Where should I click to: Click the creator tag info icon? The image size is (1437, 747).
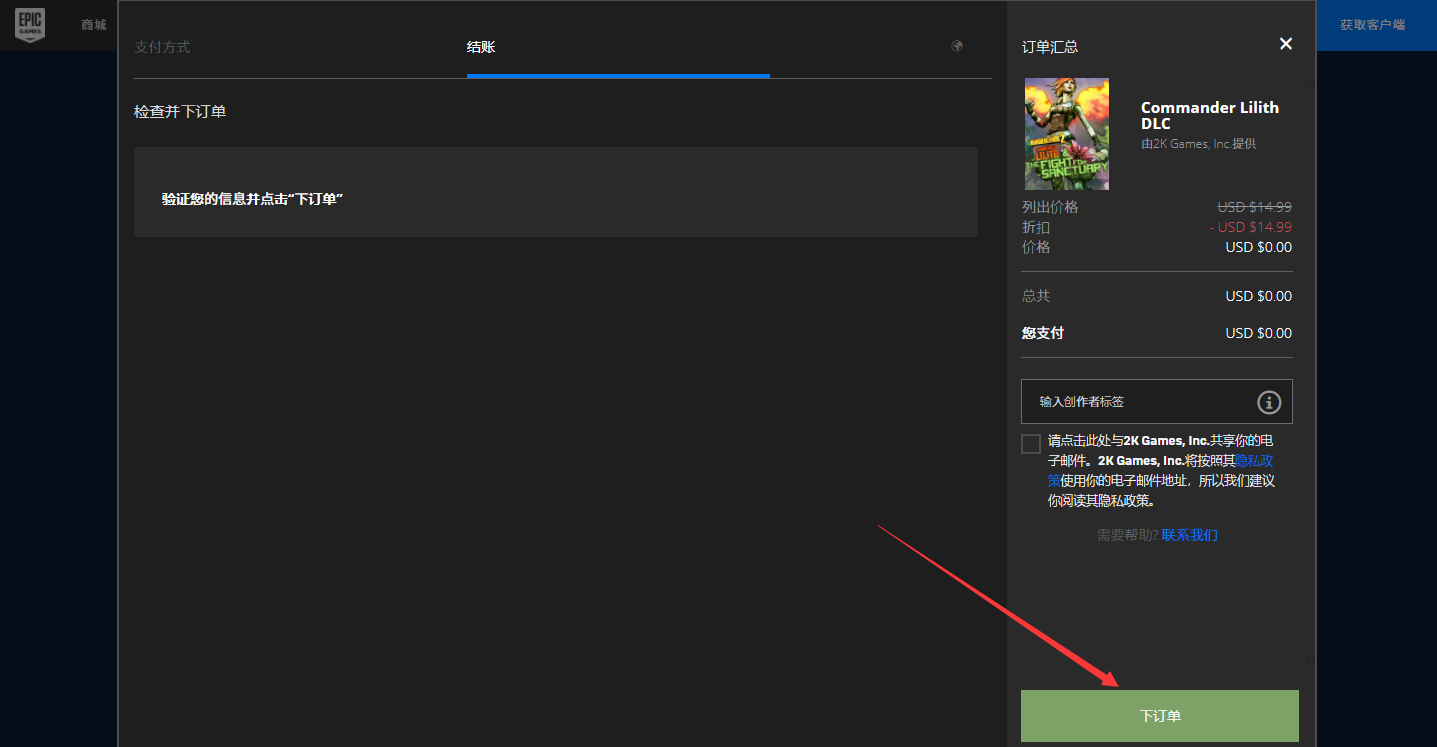(x=1269, y=402)
